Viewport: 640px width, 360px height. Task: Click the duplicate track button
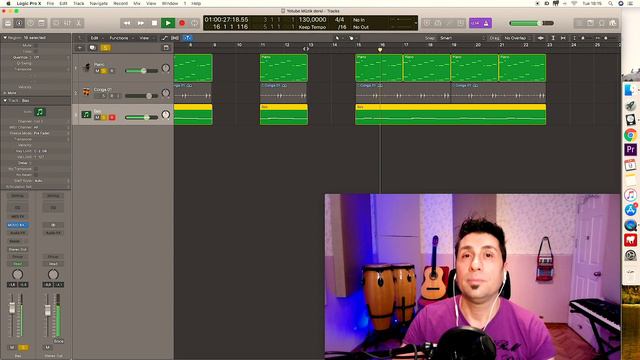click(93, 48)
